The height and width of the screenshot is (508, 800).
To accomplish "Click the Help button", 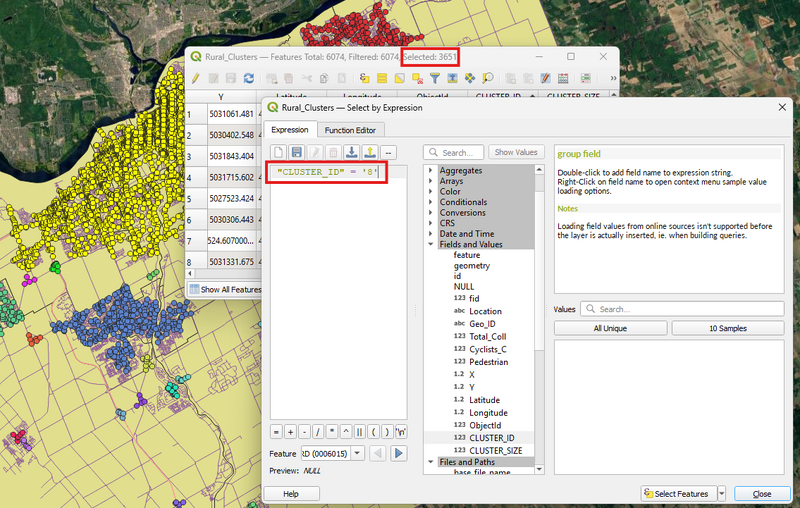I will (291, 493).
